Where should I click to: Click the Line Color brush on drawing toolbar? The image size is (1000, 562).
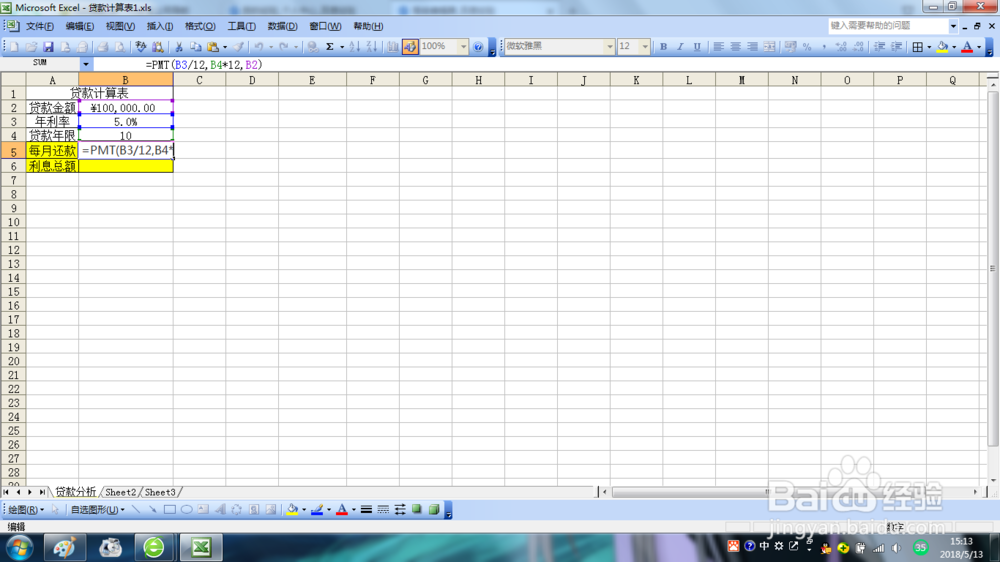[316, 510]
